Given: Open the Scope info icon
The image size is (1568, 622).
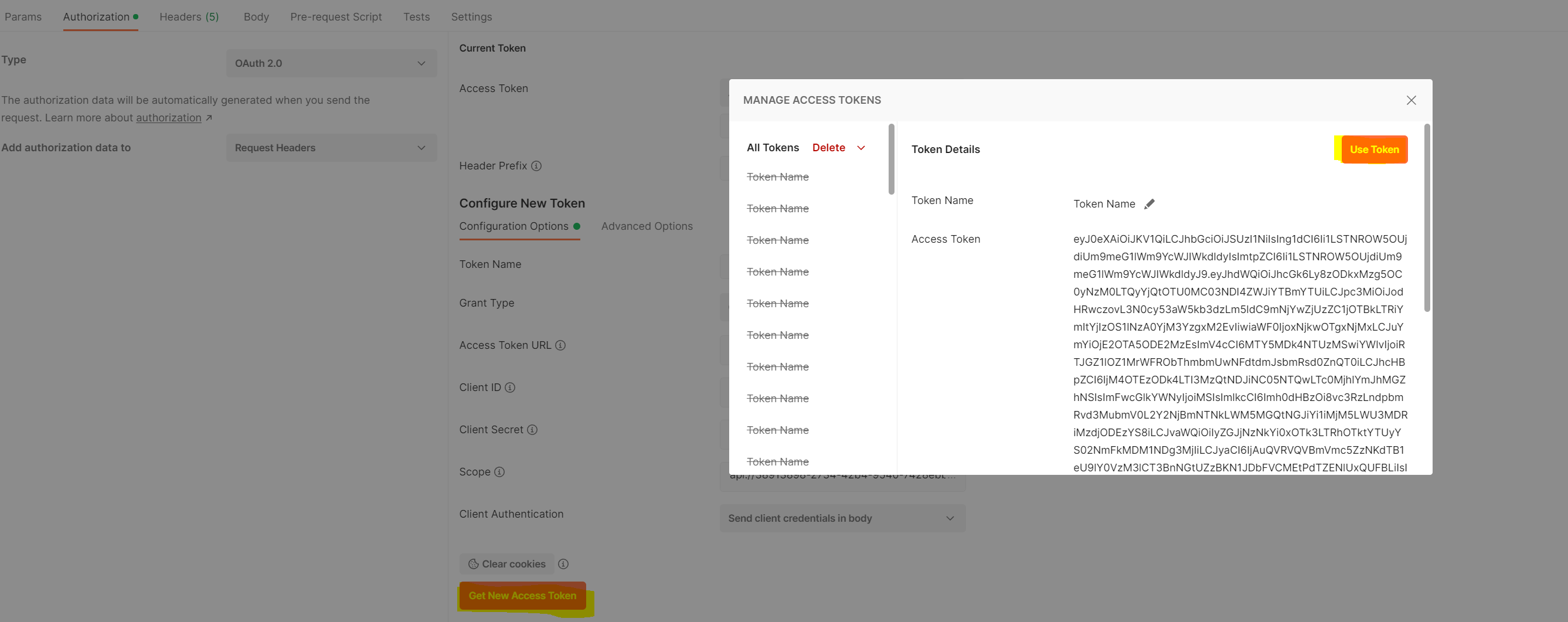Looking at the screenshot, I should (x=499, y=472).
